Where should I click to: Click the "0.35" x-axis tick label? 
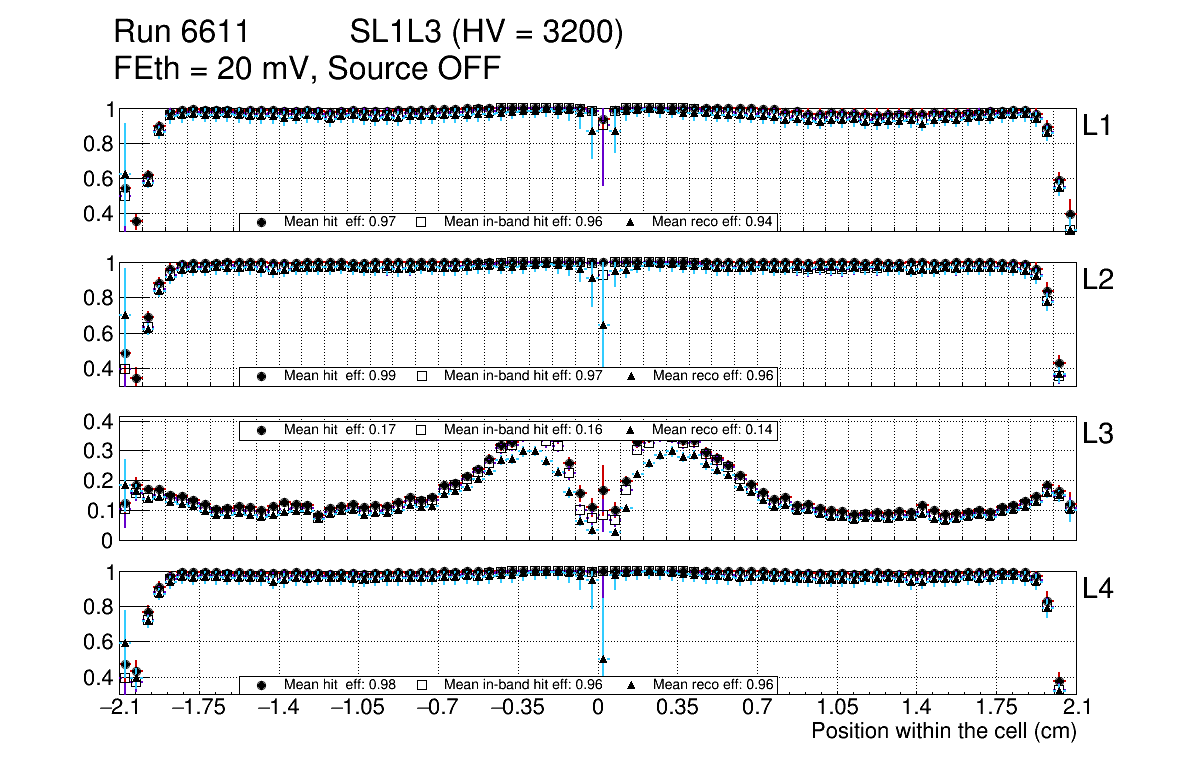coord(677,708)
